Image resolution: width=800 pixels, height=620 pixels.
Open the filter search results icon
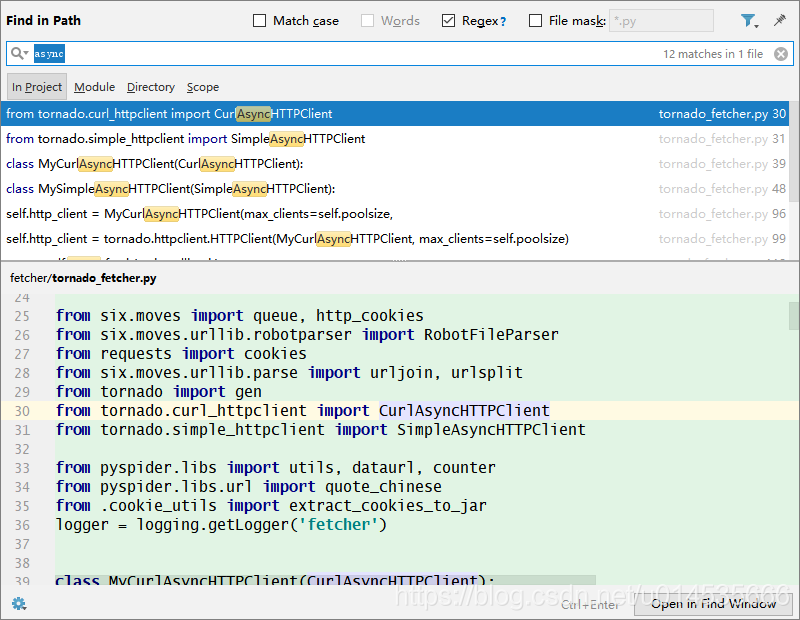point(749,21)
